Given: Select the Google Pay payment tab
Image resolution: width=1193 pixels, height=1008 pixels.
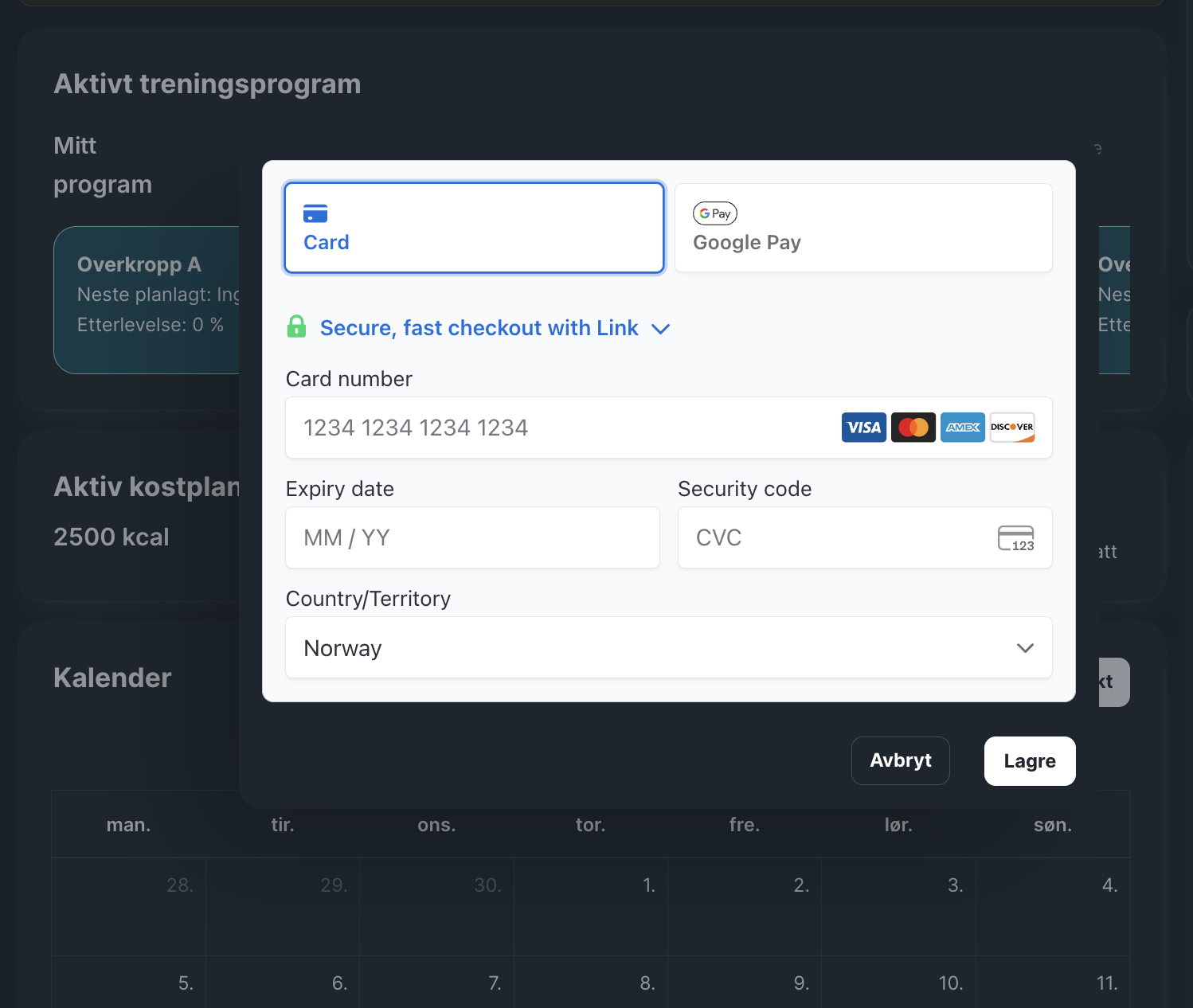Looking at the screenshot, I should coord(863,228).
